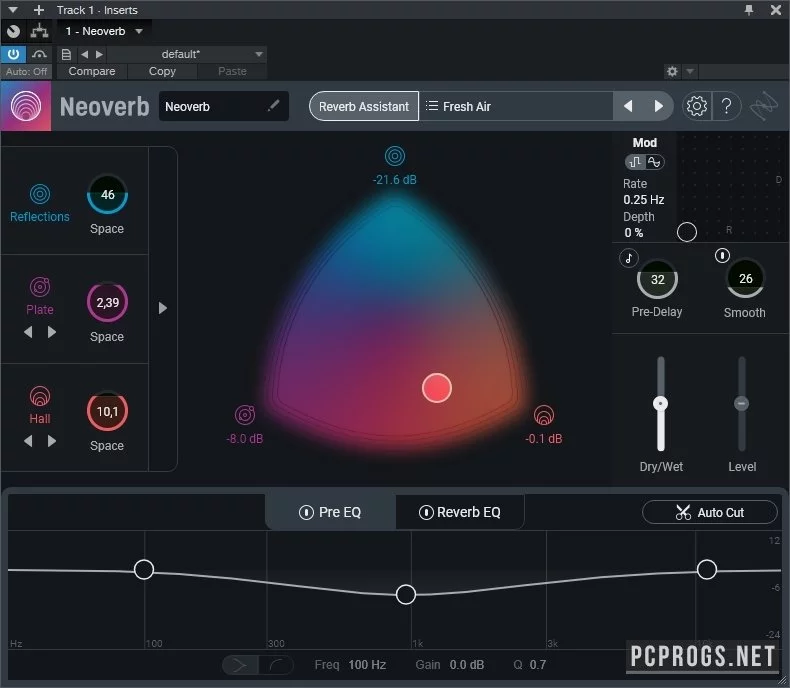Click the Freq 100 Hz value
790x688 pixels.
[367, 665]
